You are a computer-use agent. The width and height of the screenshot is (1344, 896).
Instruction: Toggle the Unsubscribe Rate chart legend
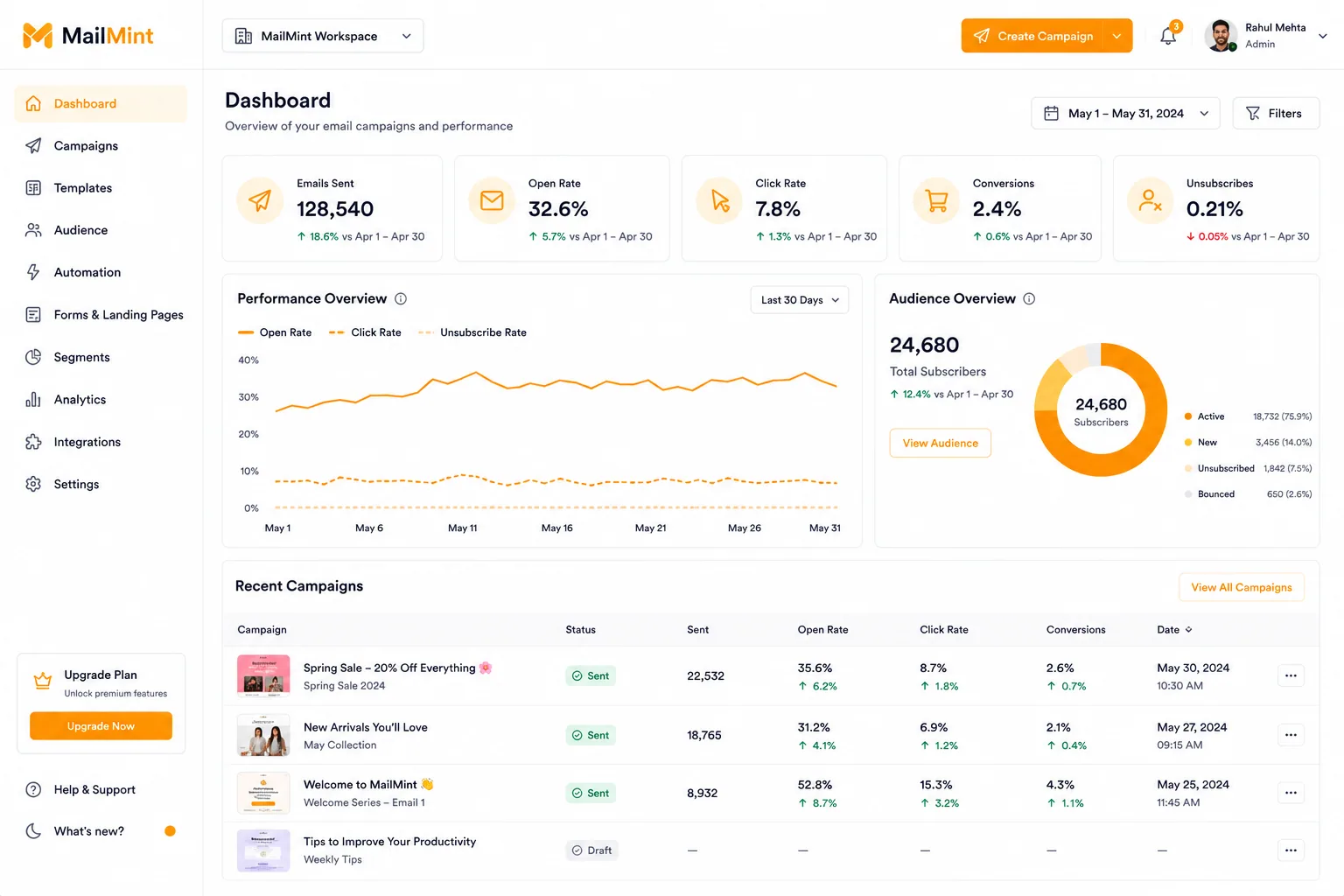[472, 332]
